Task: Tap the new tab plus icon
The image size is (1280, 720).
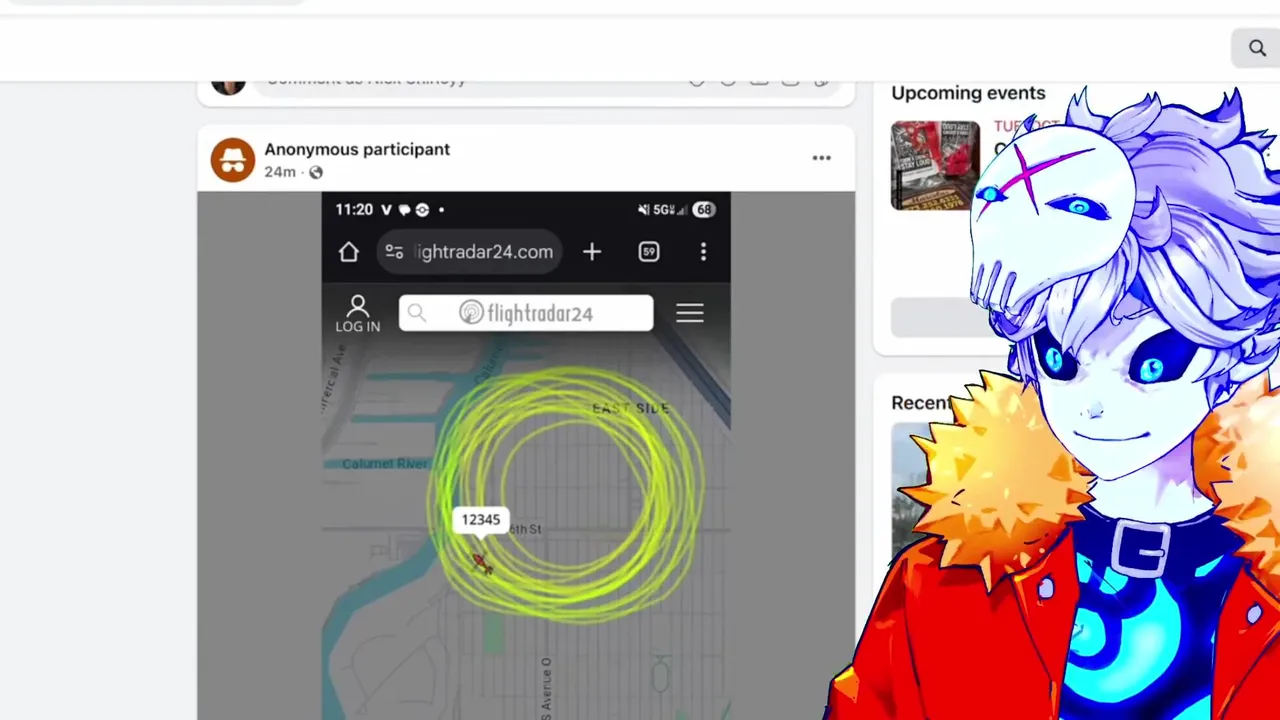Action: point(592,252)
